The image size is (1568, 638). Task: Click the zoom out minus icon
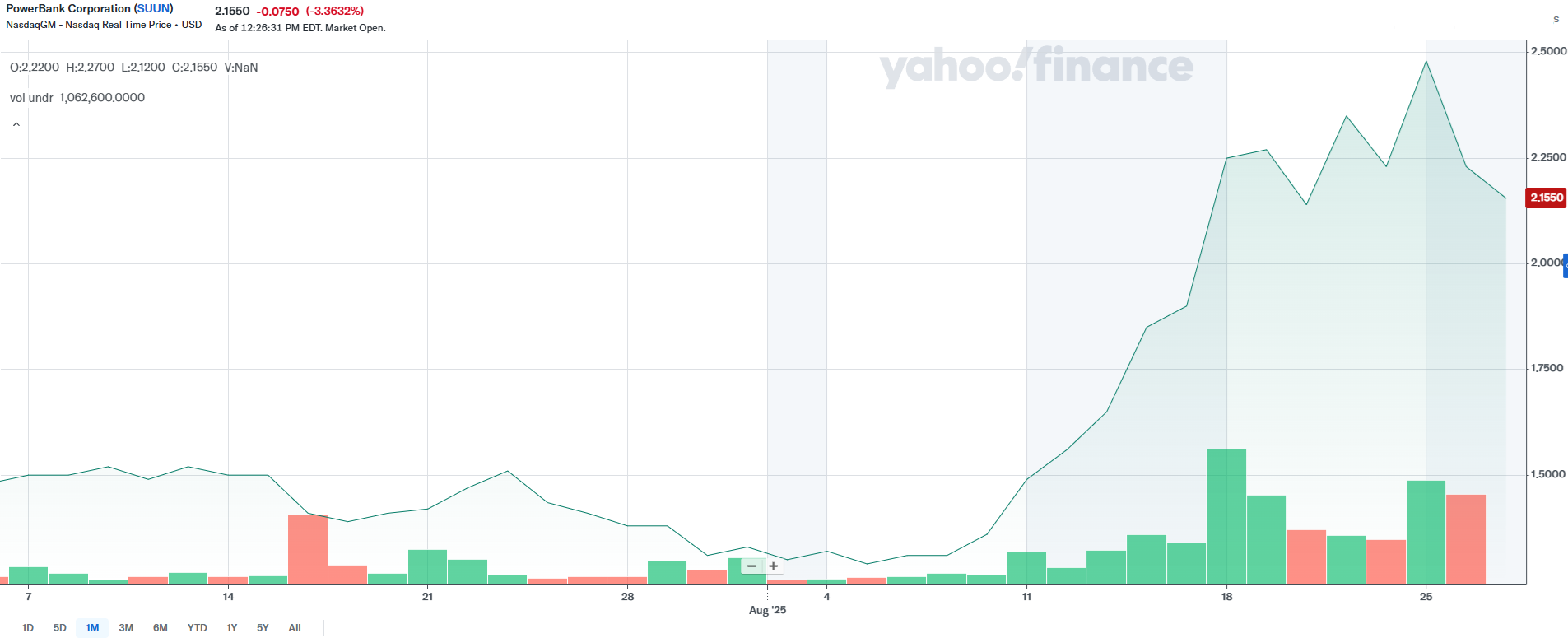click(751, 566)
